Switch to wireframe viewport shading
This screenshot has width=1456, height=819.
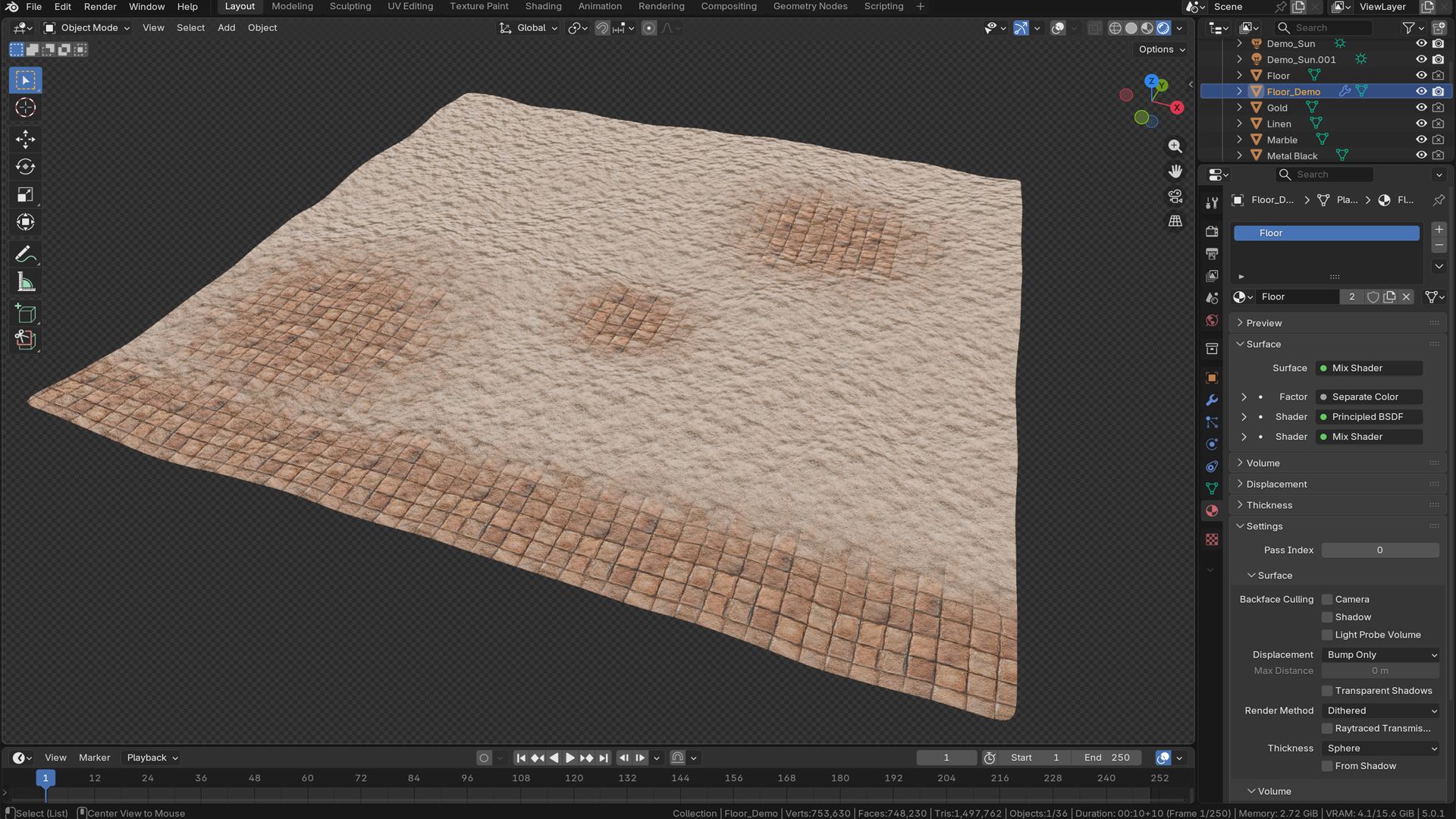1115,28
